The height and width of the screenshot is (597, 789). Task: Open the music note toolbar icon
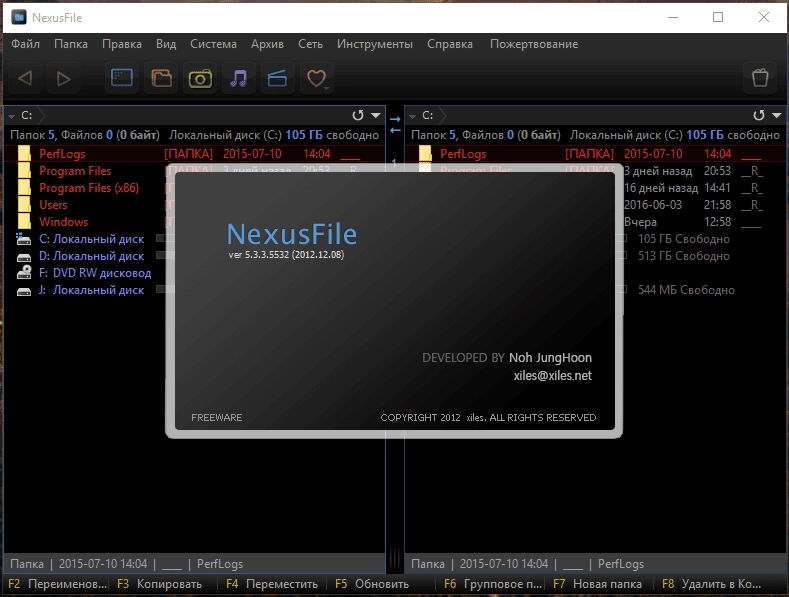(x=239, y=78)
